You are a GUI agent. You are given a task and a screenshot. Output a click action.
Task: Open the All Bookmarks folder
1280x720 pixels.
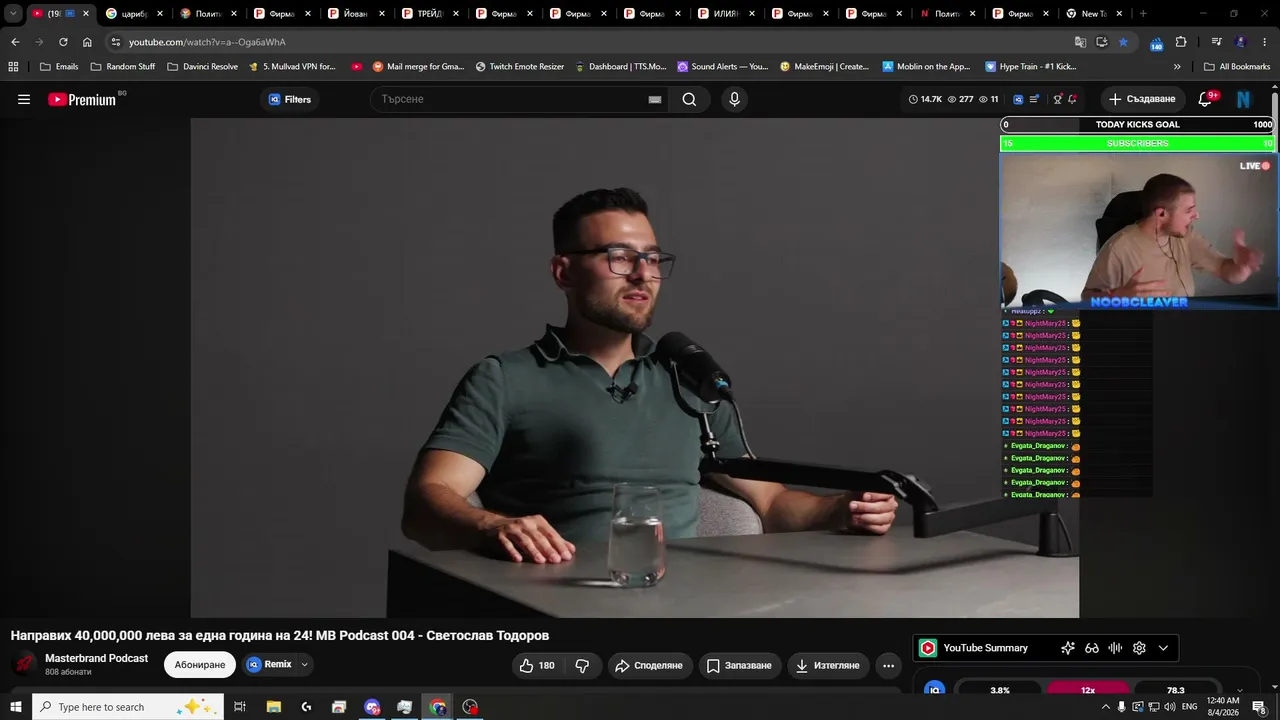[x=1237, y=66]
